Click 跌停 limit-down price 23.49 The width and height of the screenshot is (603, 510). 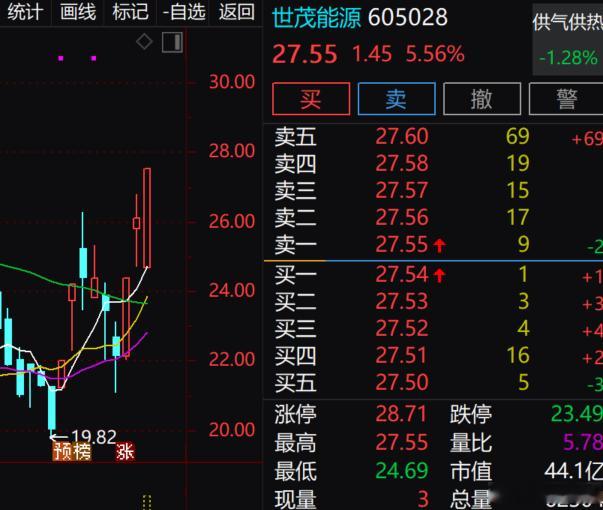click(x=576, y=414)
